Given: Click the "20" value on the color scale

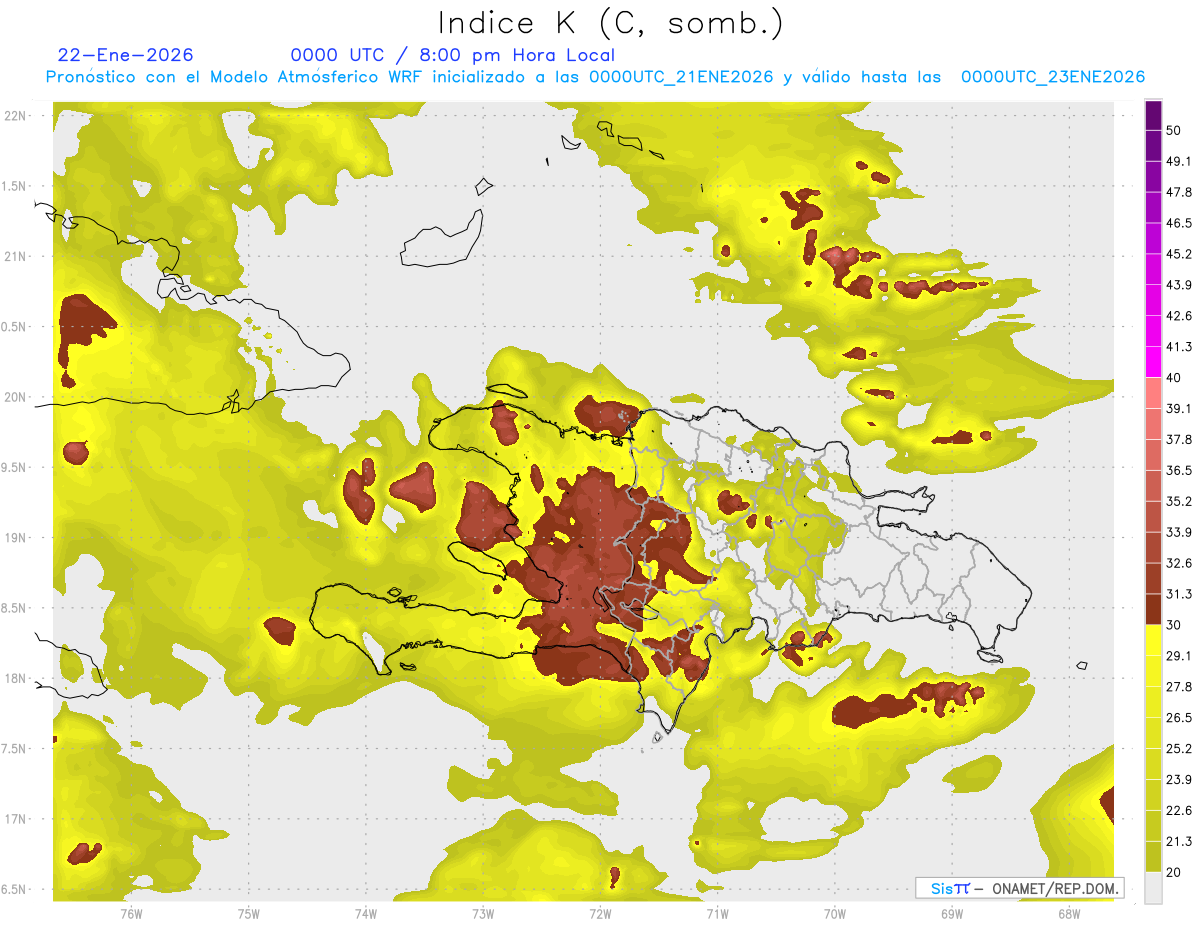Looking at the screenshot, I should pos(1174,872).
